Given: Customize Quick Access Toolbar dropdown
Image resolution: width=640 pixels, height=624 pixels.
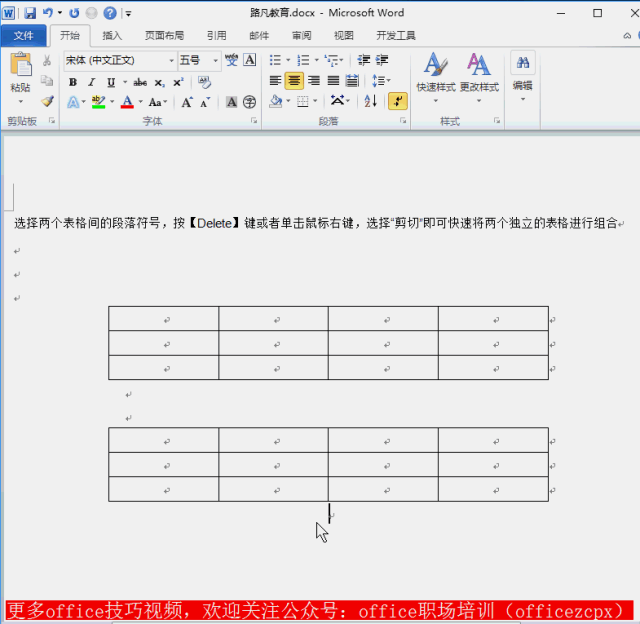Looking at the screenshot, I should (x=128, y=13).
